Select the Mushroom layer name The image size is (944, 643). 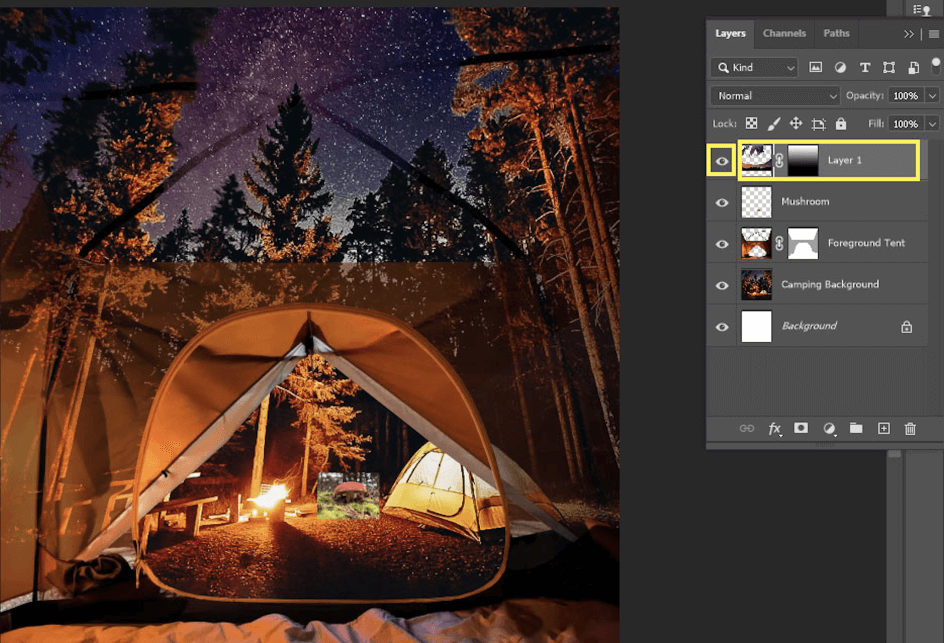tap(805, 202)
